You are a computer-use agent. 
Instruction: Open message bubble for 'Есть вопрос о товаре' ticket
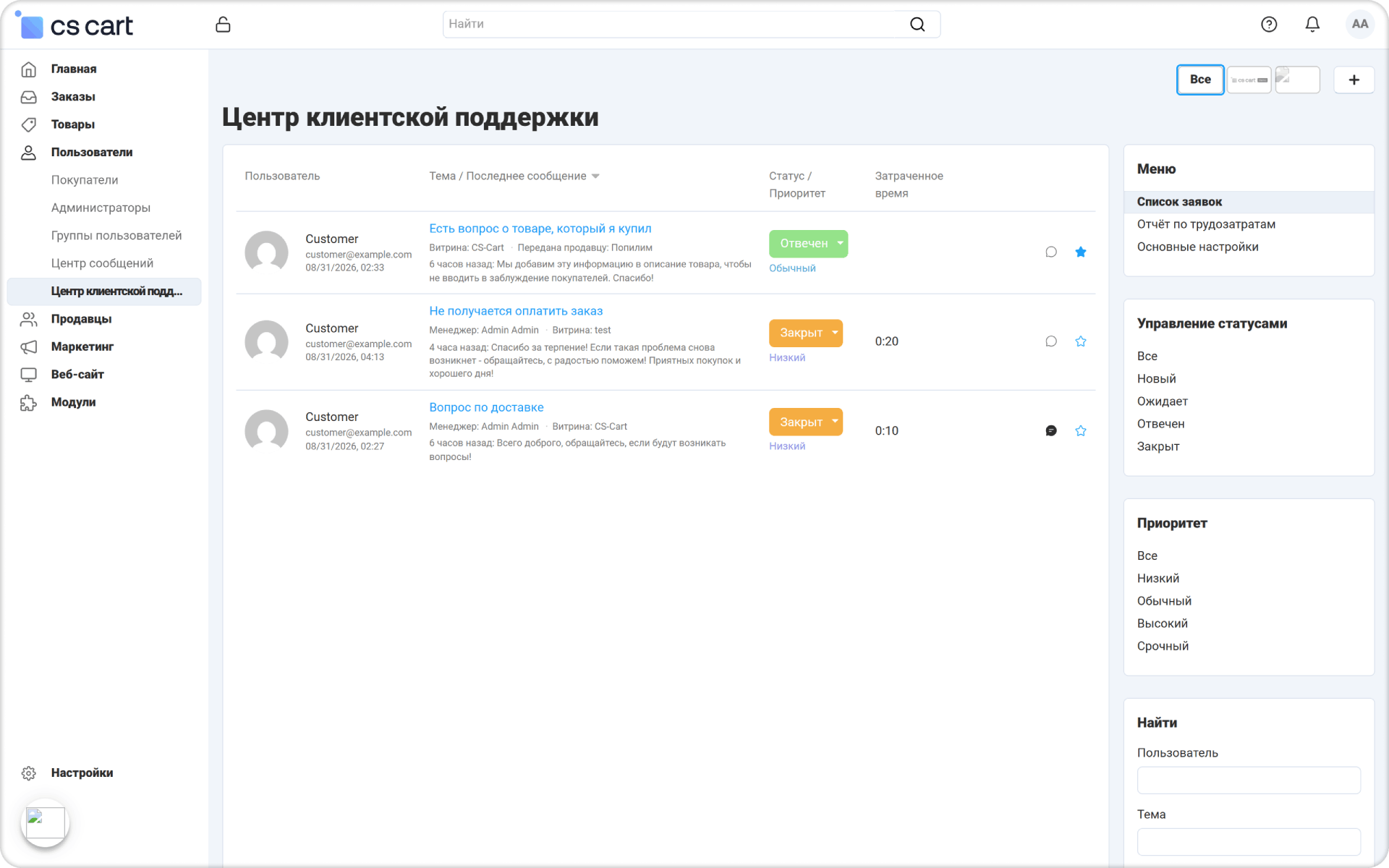(1051, 252)
